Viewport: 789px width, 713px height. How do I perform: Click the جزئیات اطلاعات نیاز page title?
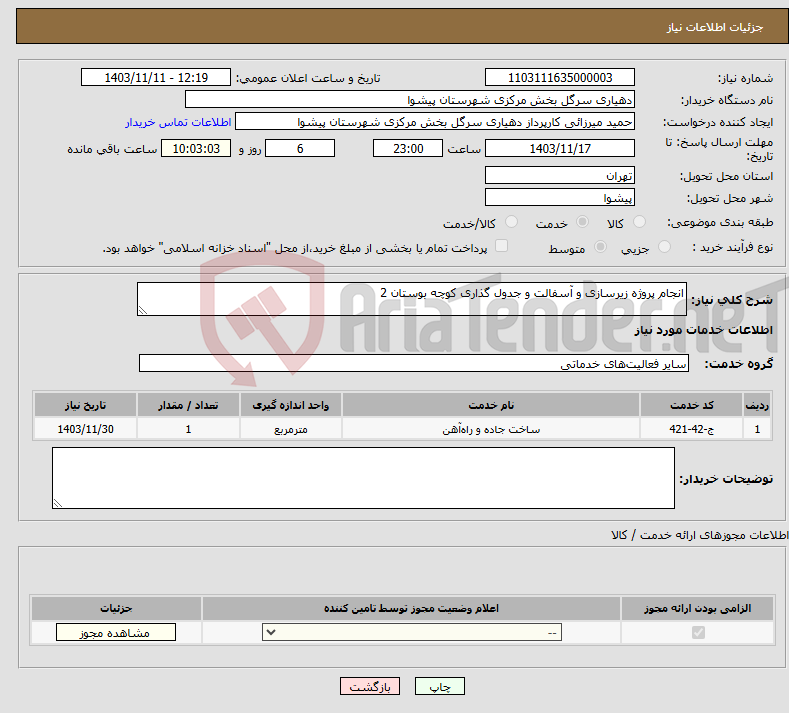point(715,27)
